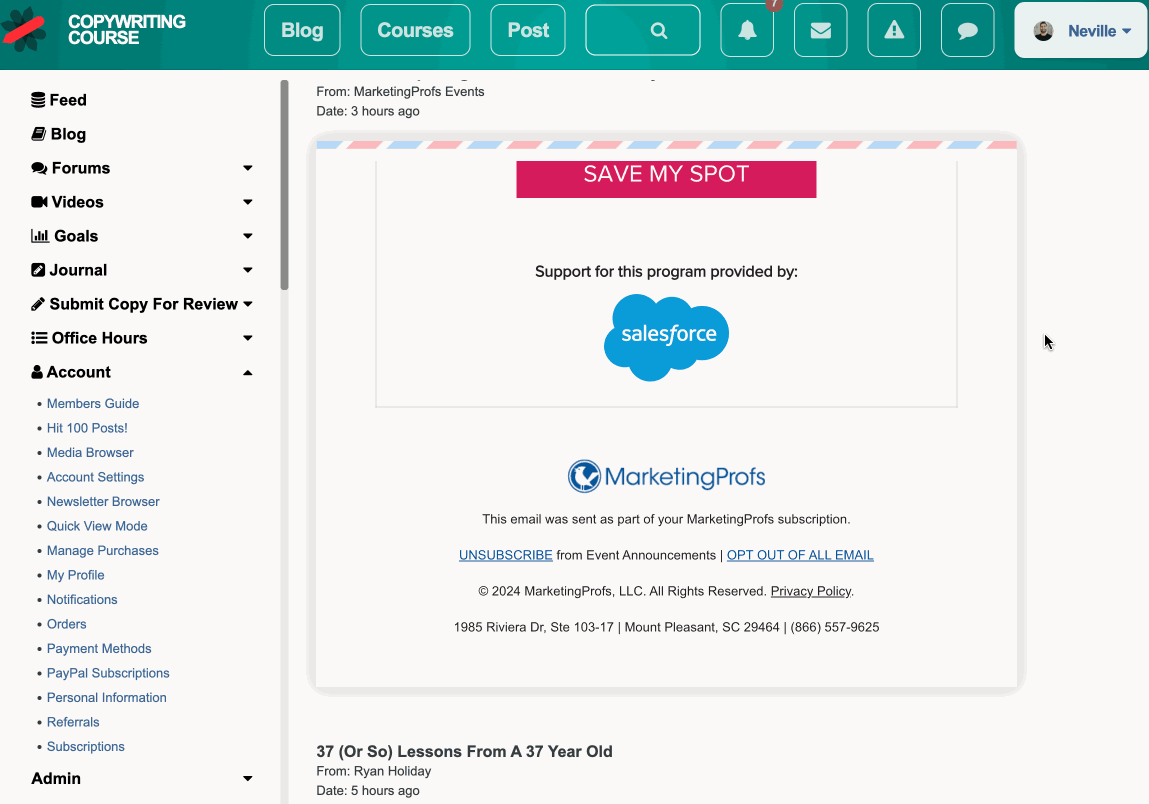Click OPT OUT OF ALL EMAIL link
This screenshot has height=804, width=1149.
[x=800, y=556]
